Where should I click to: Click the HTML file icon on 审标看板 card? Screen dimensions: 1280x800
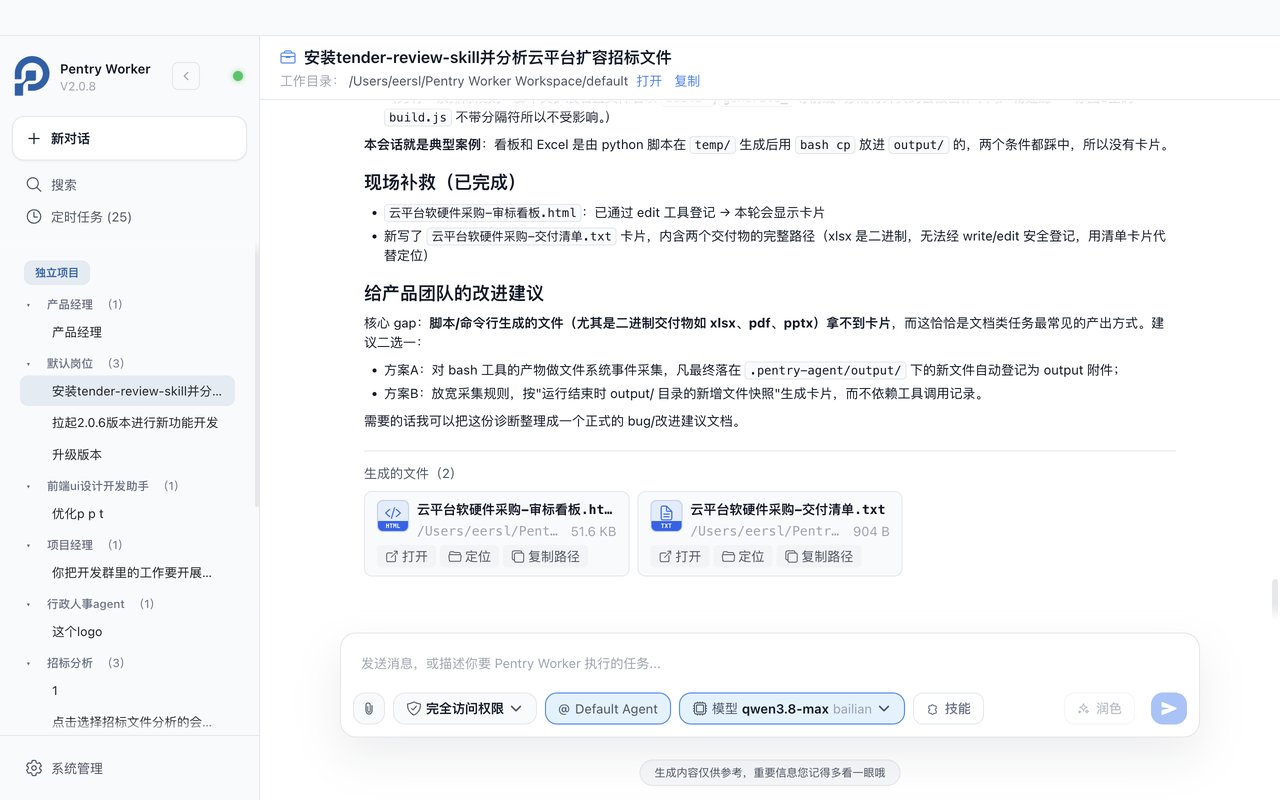393,516
